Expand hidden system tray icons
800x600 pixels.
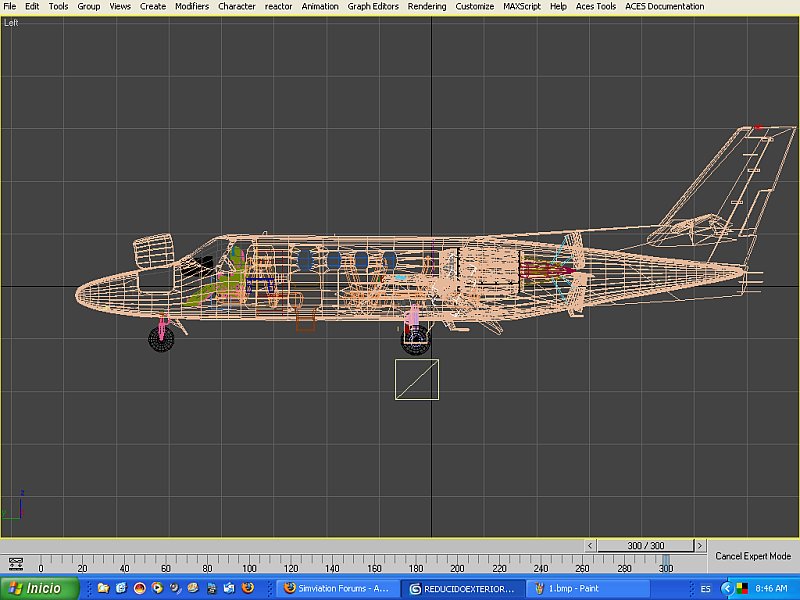tap(726, 588)
